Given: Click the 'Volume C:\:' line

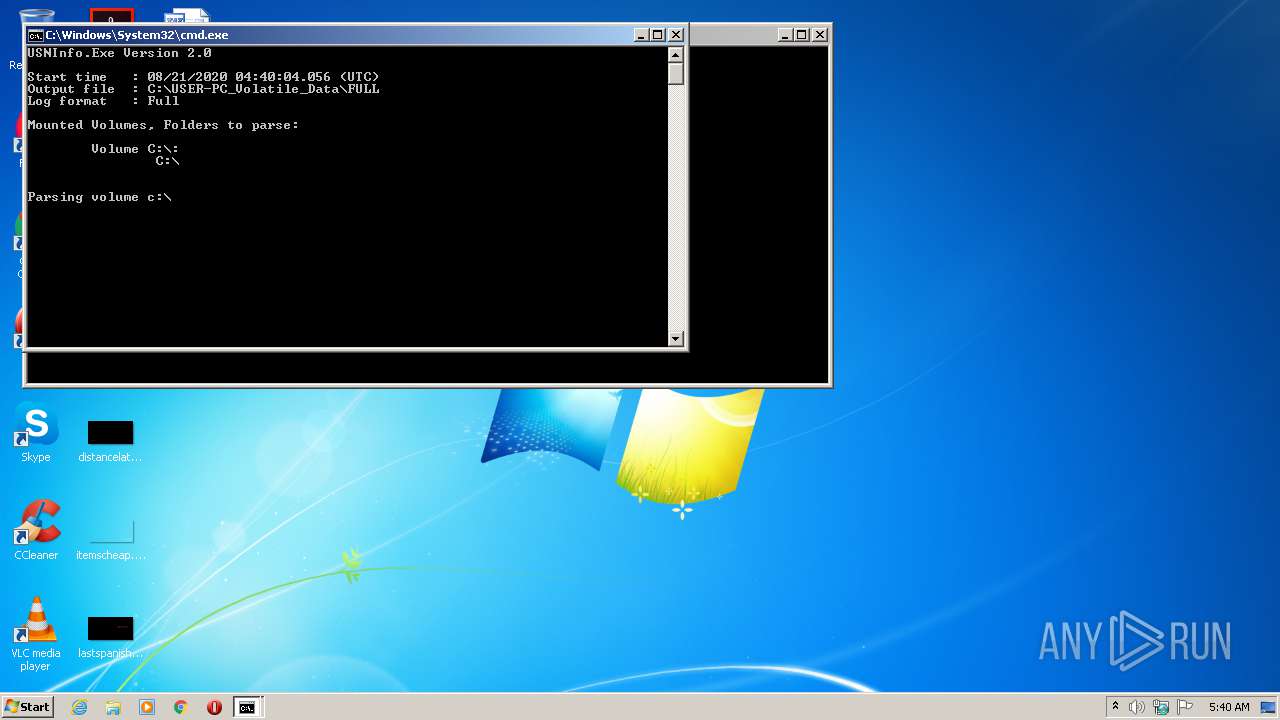Looking at the screenshot, I should coord(135,149).
